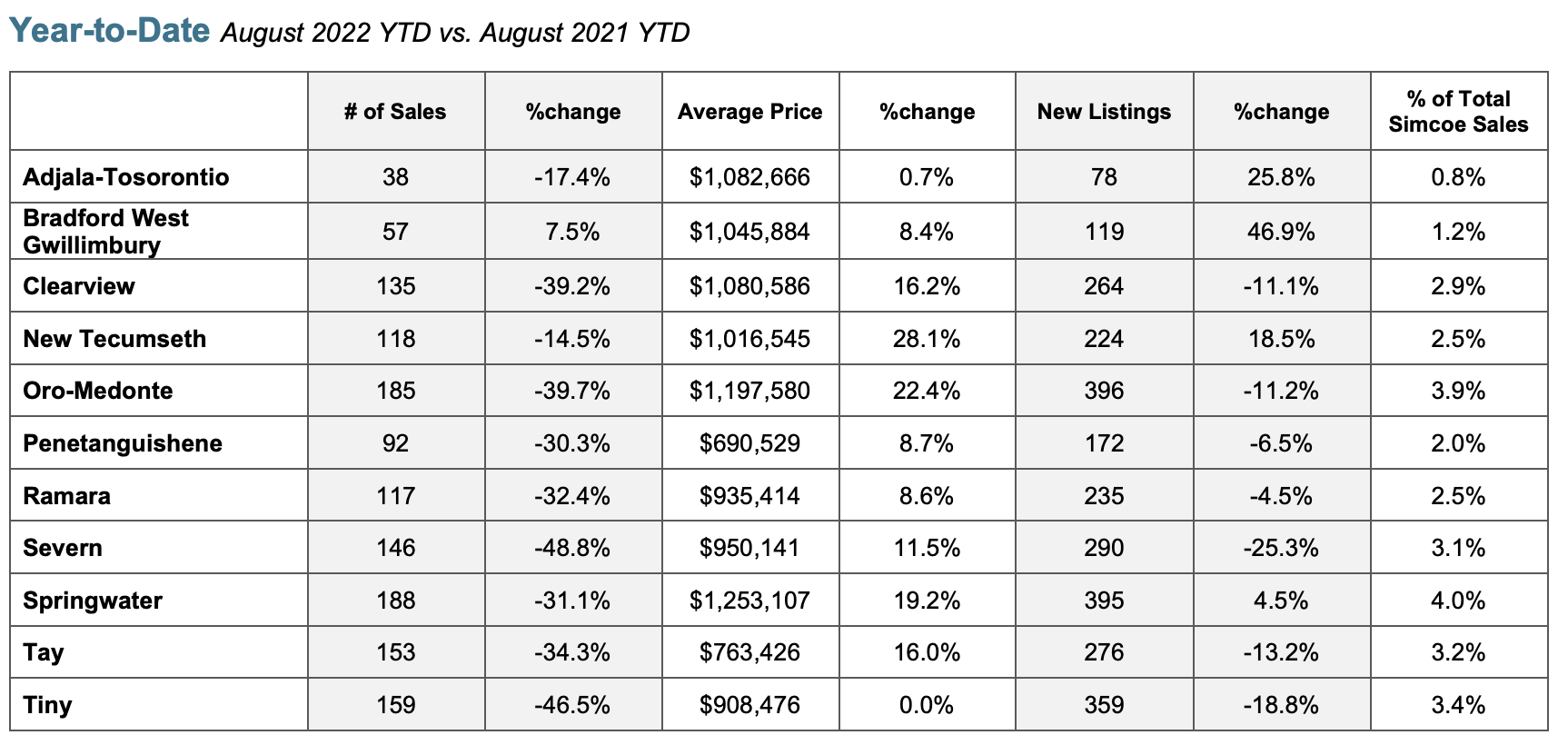
Task: Select '% of Total Simcoe Sales' header
Action: pos(1458,112)
